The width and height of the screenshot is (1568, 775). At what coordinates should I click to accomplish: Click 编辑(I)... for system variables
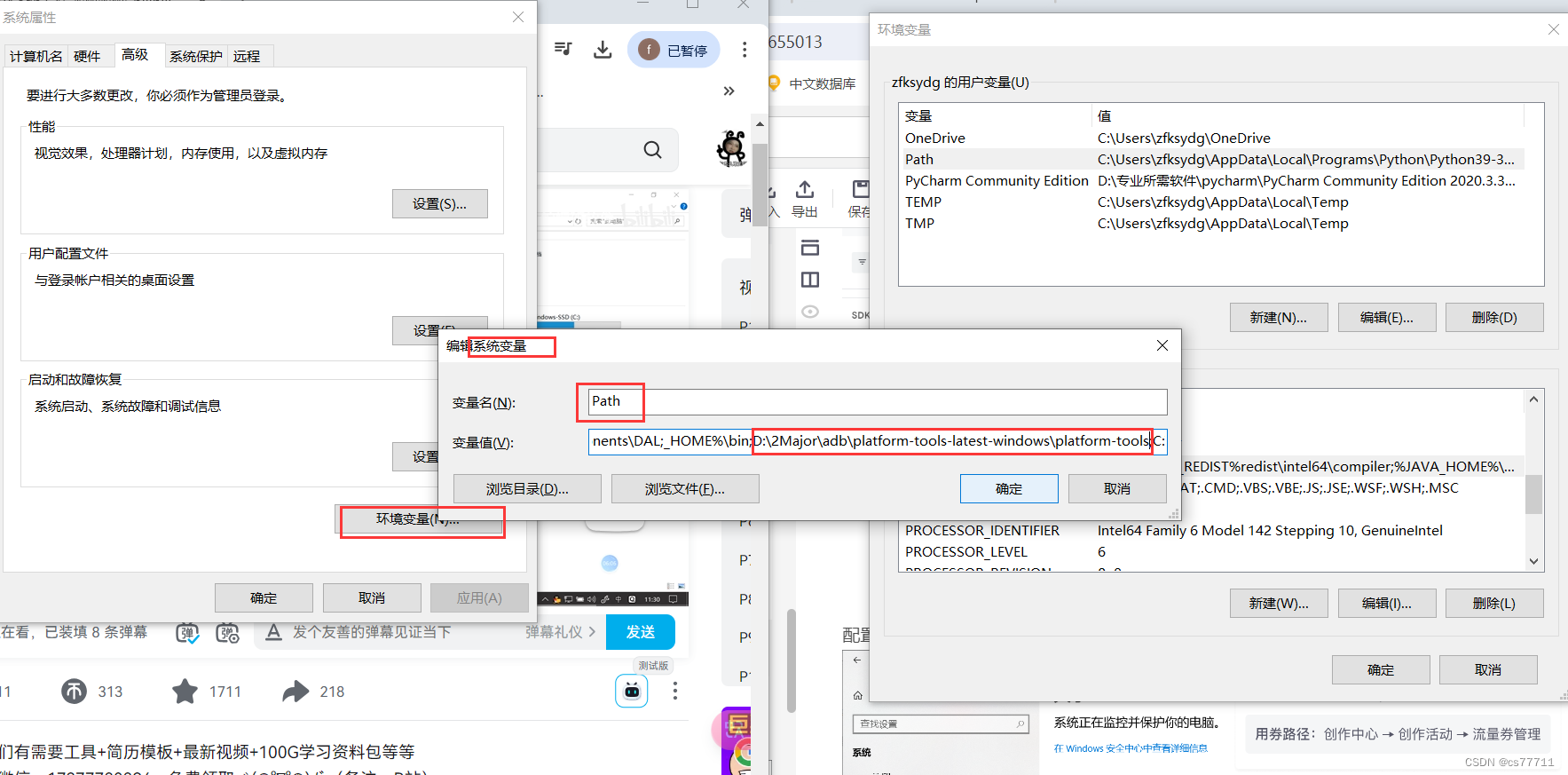[1387, 604]
